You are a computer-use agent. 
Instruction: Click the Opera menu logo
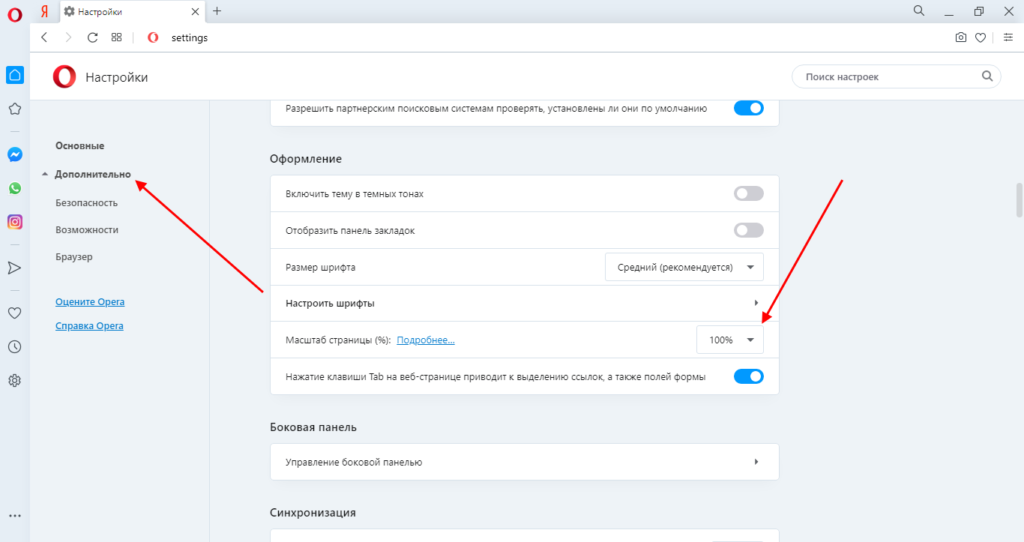(x=15, y=12)
